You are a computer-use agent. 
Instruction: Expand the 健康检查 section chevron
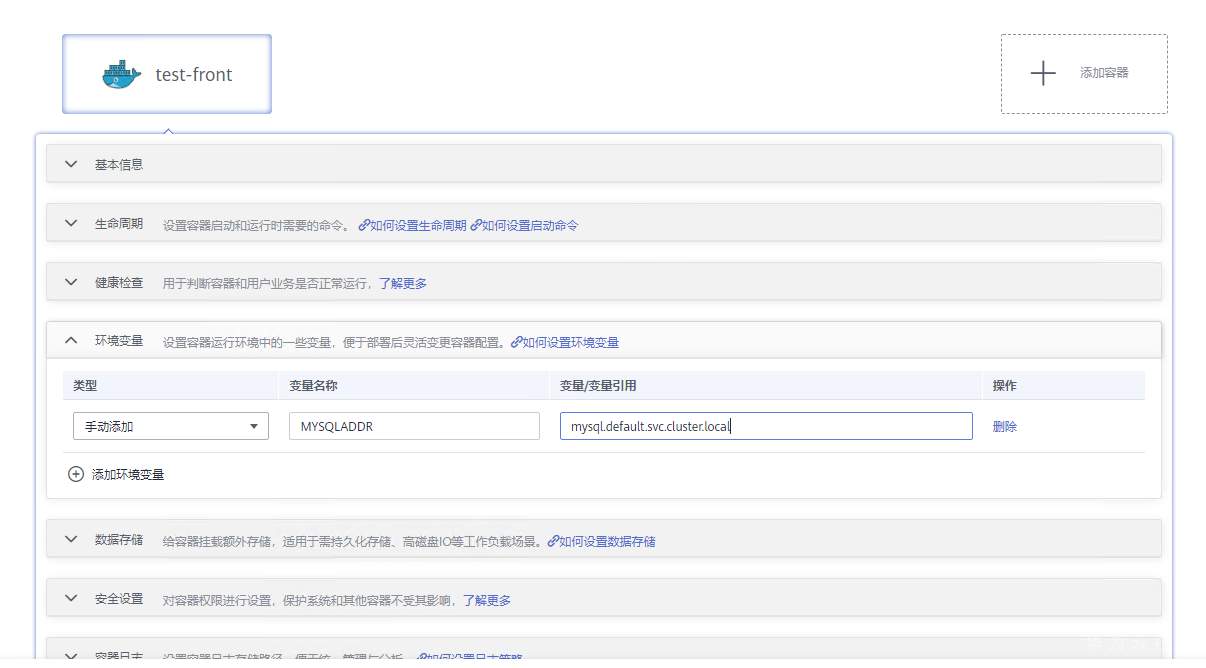pos(71,283)
